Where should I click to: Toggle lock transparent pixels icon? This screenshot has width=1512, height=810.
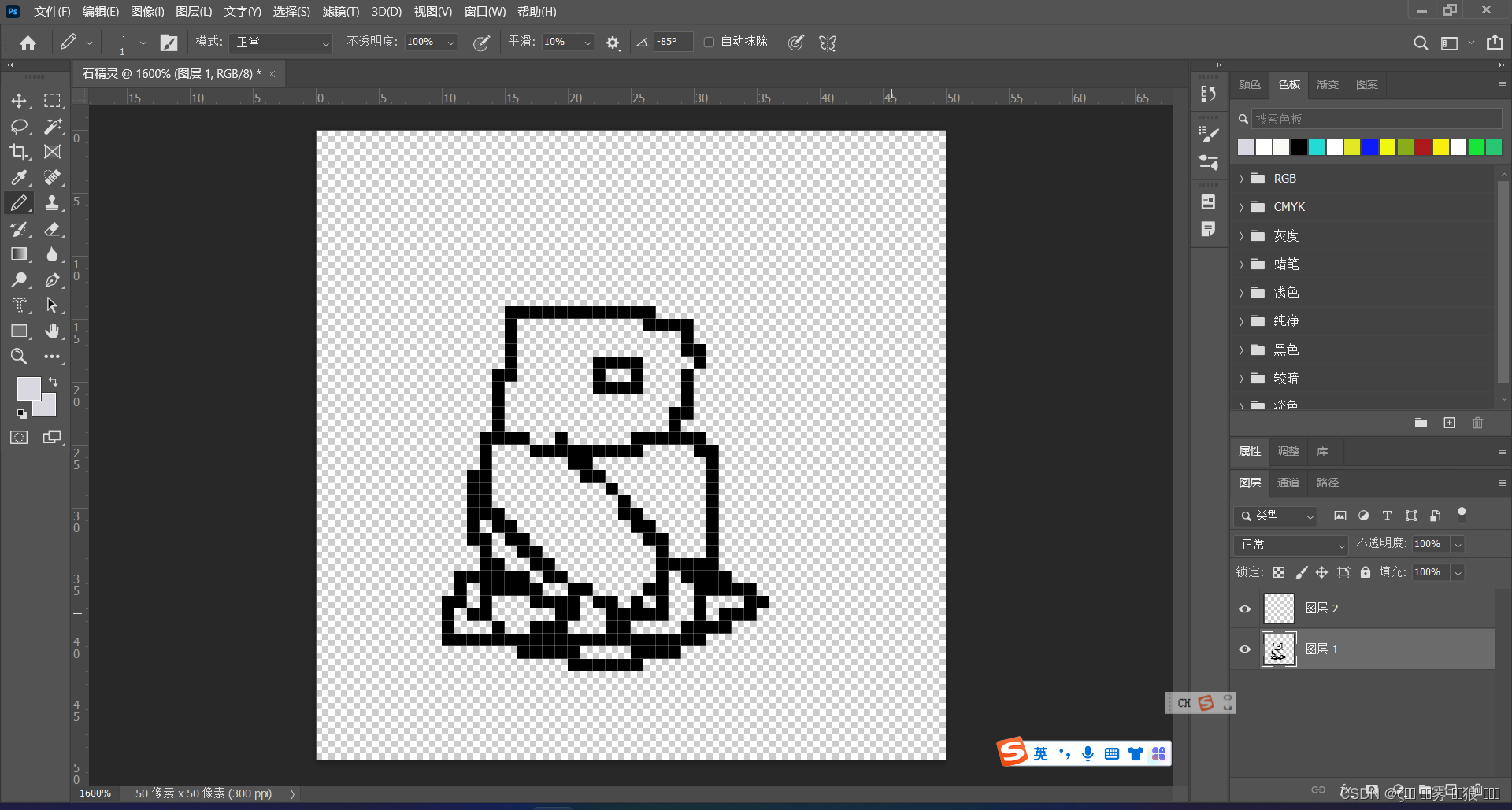(x=1279, y=572)
